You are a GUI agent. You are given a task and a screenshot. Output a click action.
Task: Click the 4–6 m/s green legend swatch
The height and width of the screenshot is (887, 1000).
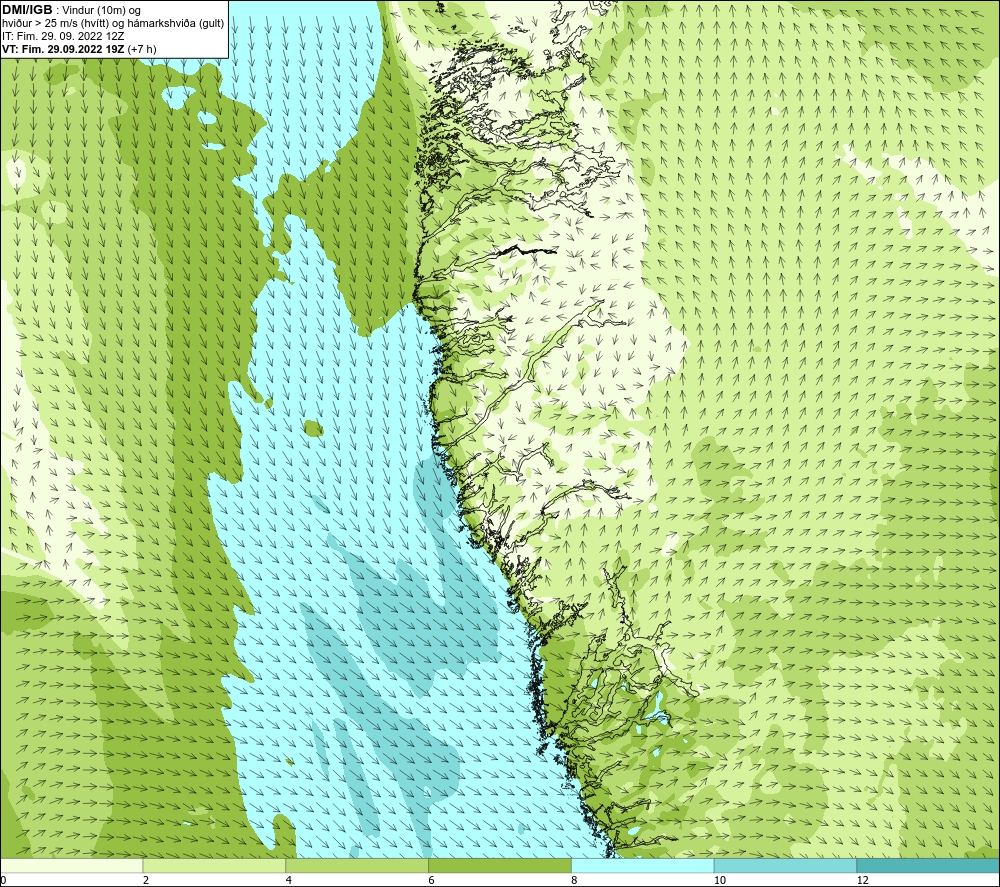coord(357,865)
